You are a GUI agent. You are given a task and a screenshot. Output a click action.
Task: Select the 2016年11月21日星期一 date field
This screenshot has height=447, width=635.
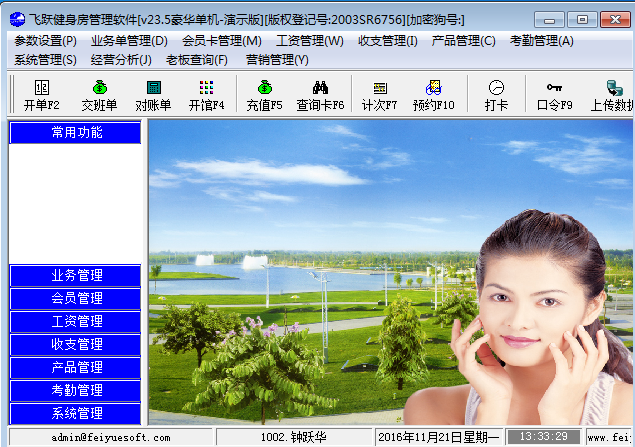coord(439,437)
